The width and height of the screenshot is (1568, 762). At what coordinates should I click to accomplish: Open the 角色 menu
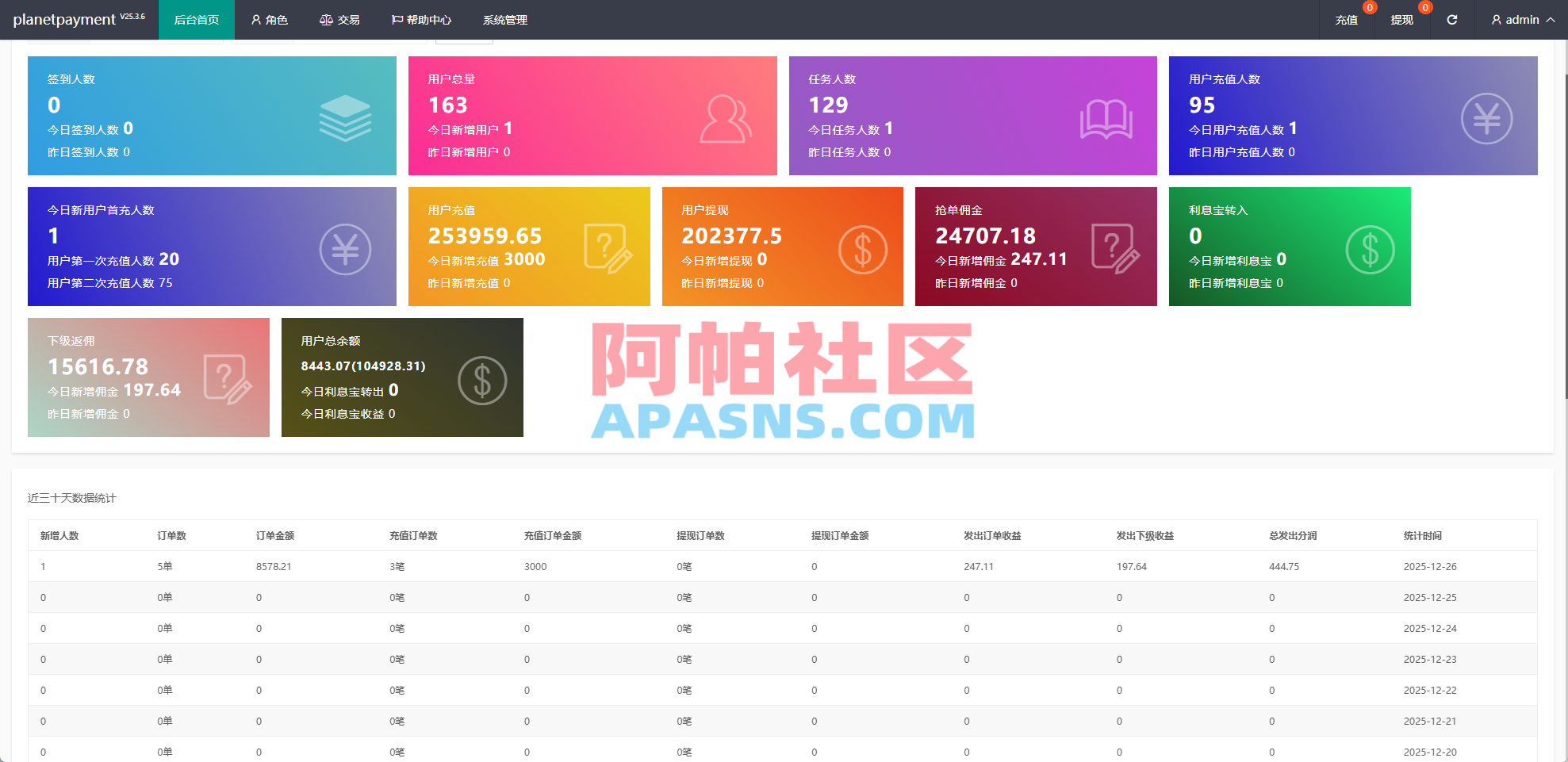pyautogui.click(x=269, y=20)
